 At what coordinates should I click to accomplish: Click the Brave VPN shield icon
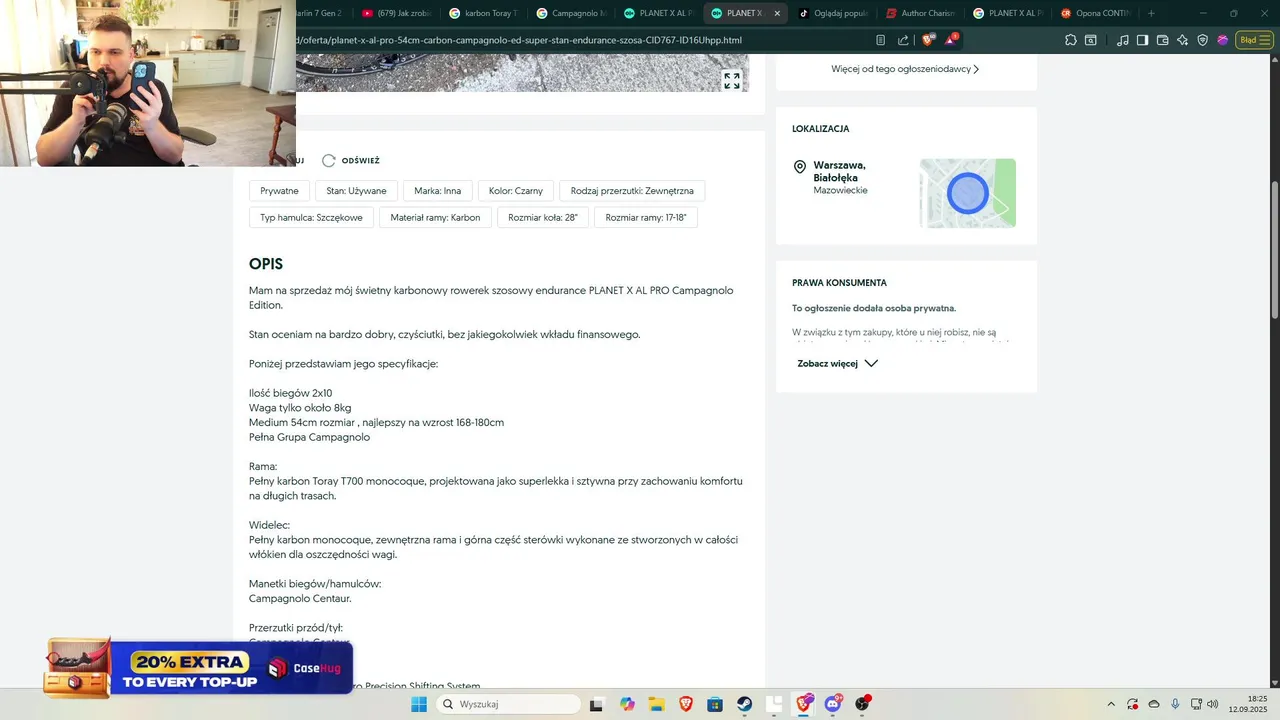coord(1203,40)
